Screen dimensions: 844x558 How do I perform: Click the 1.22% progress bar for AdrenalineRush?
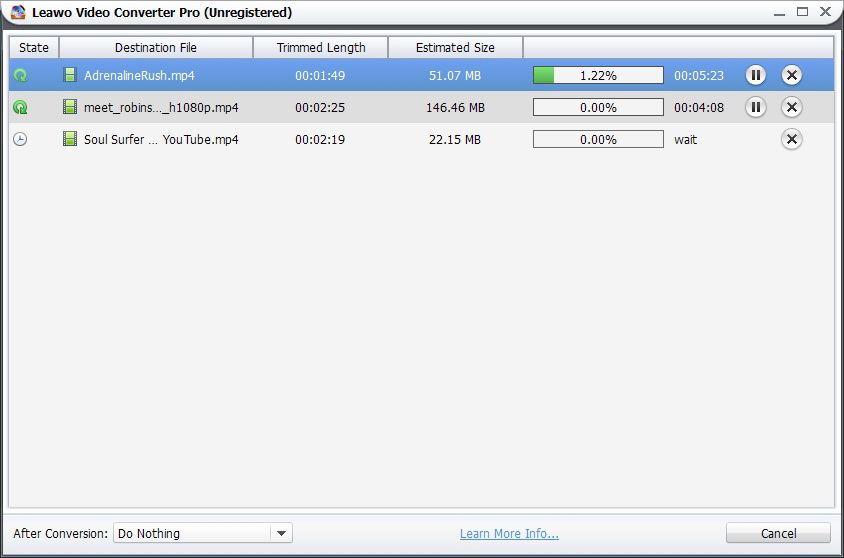coord(598,75)
